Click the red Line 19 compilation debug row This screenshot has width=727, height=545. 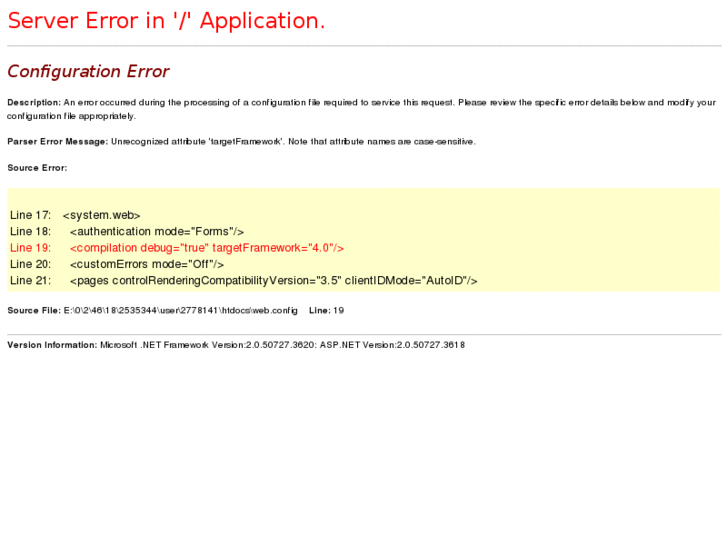(x=177, y=248)
